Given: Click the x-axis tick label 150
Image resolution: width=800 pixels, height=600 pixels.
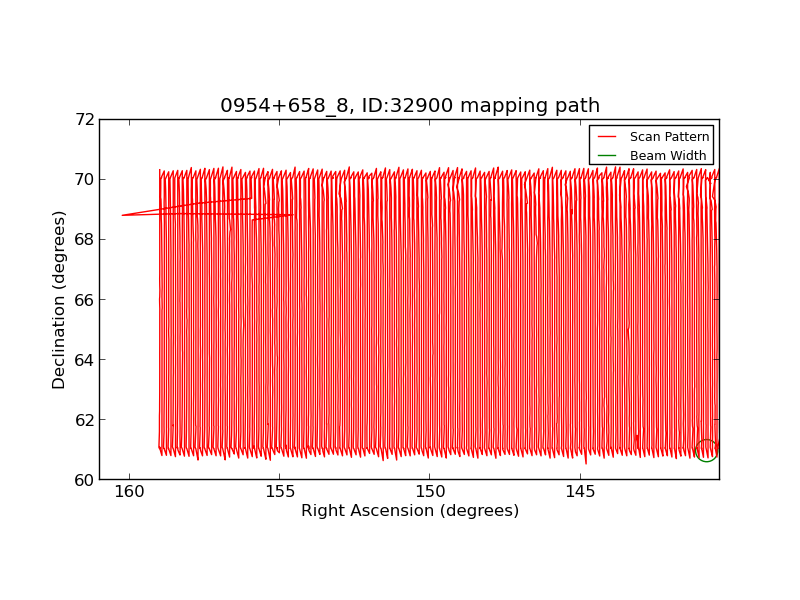Looking at the screenshot, I should [x=430, y=492].
